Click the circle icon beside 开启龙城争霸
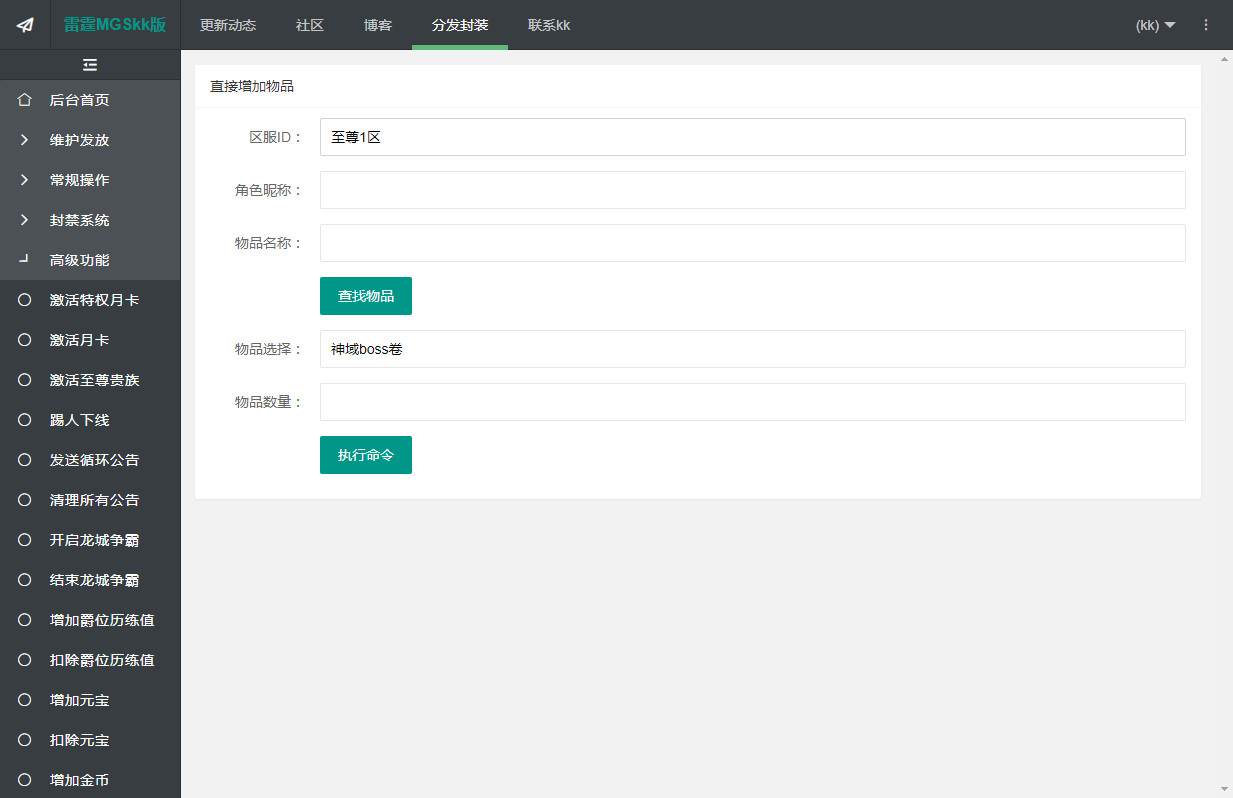Screen dimensions: 1233x798 pos(25,540)
